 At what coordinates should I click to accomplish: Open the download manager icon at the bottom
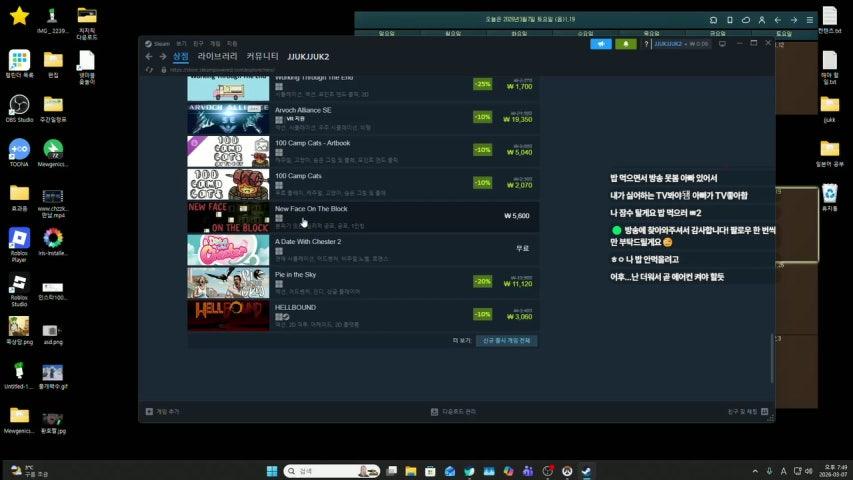(x=433, y=411)
